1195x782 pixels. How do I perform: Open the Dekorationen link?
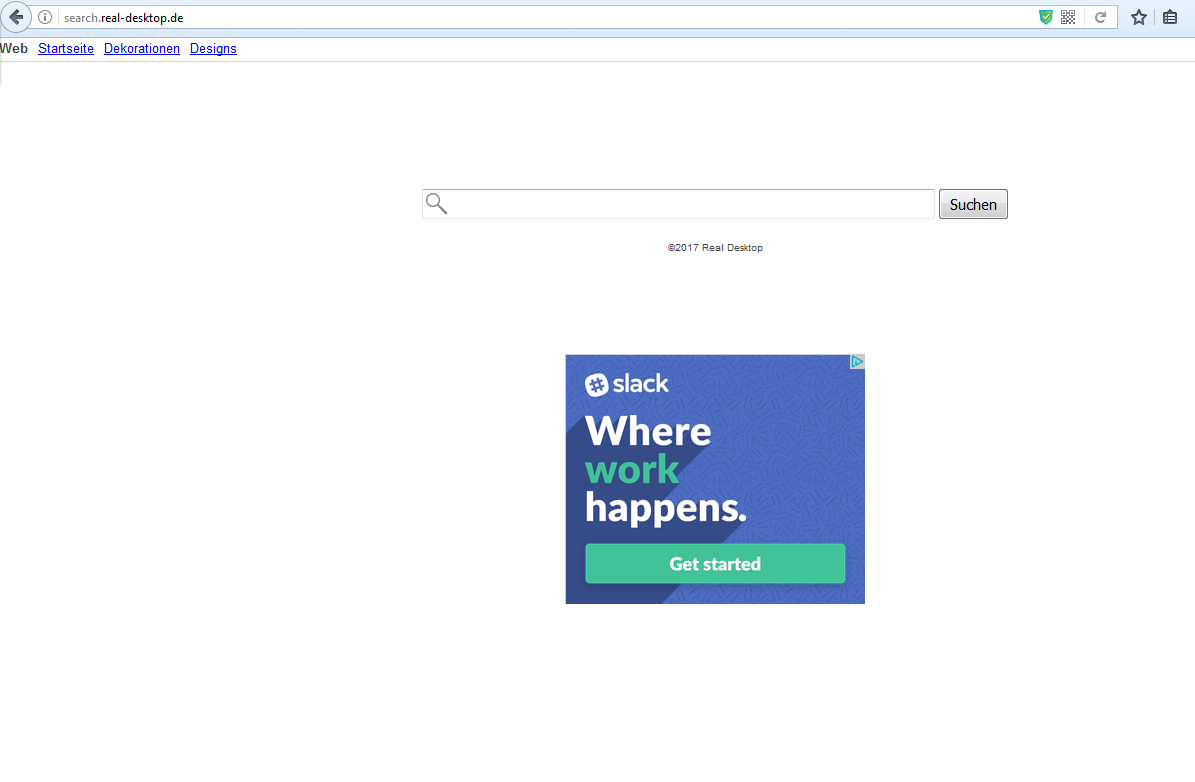(x=142, y=49)
